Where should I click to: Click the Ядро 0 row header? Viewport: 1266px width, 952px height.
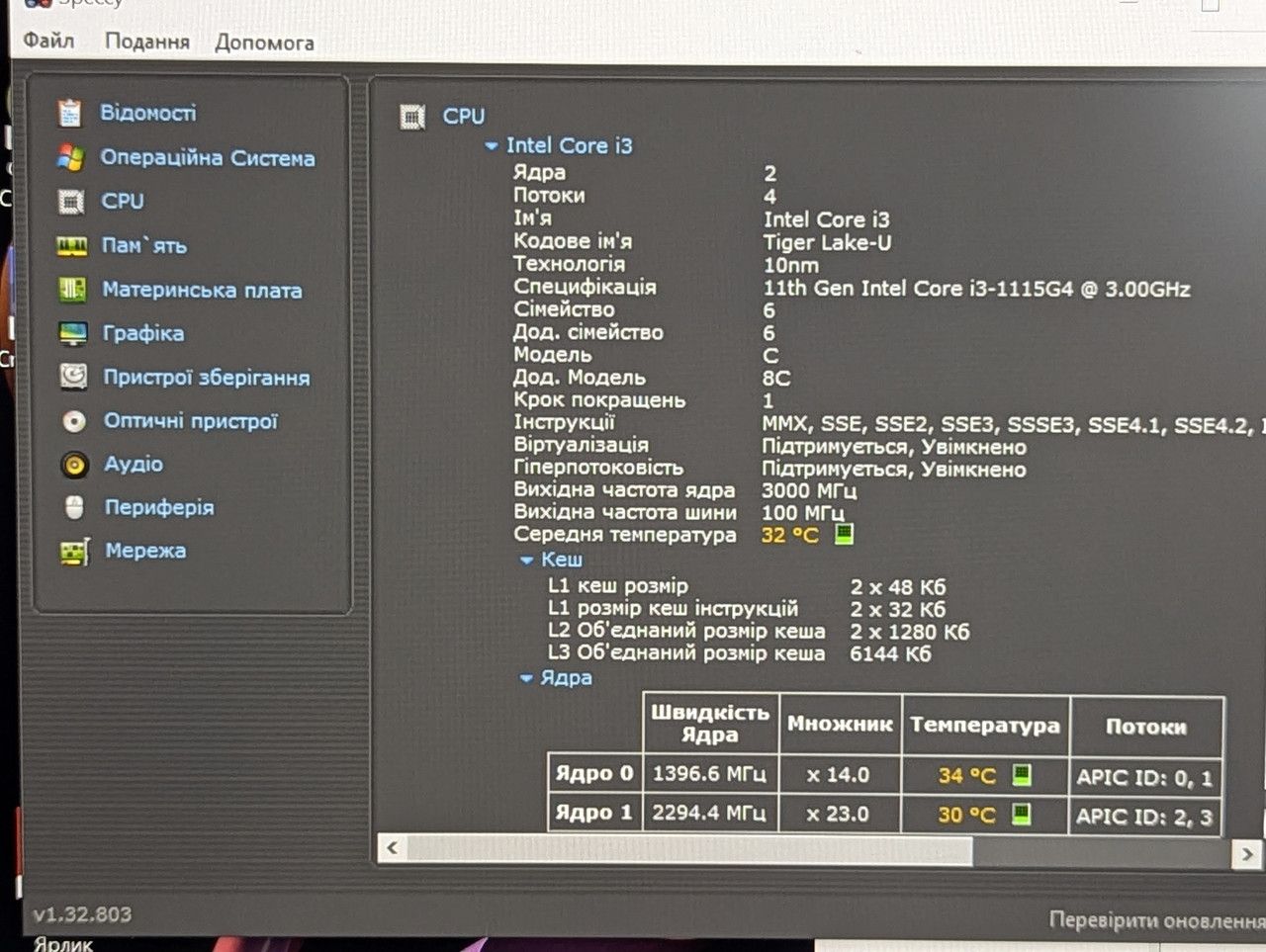[x=594, y=773]
